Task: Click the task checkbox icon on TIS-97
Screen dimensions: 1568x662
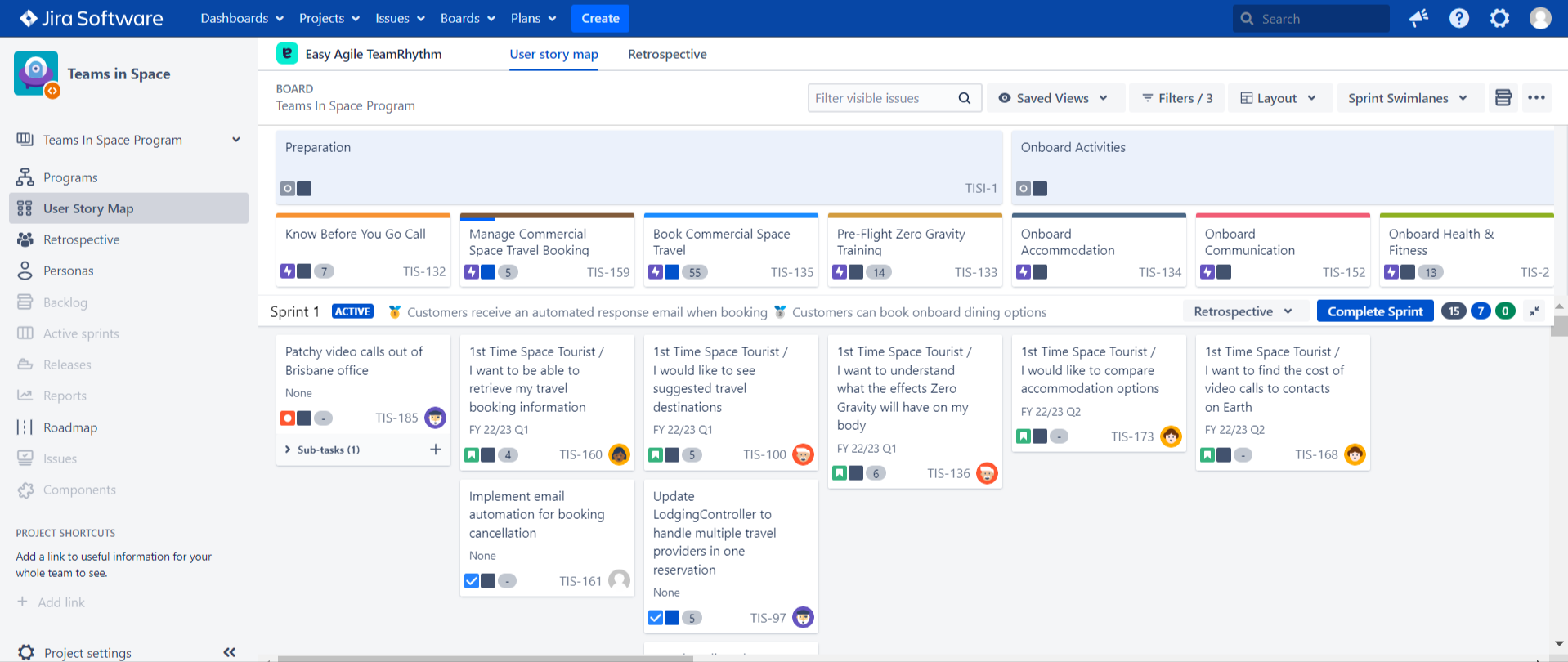Action: click(656, 618)
